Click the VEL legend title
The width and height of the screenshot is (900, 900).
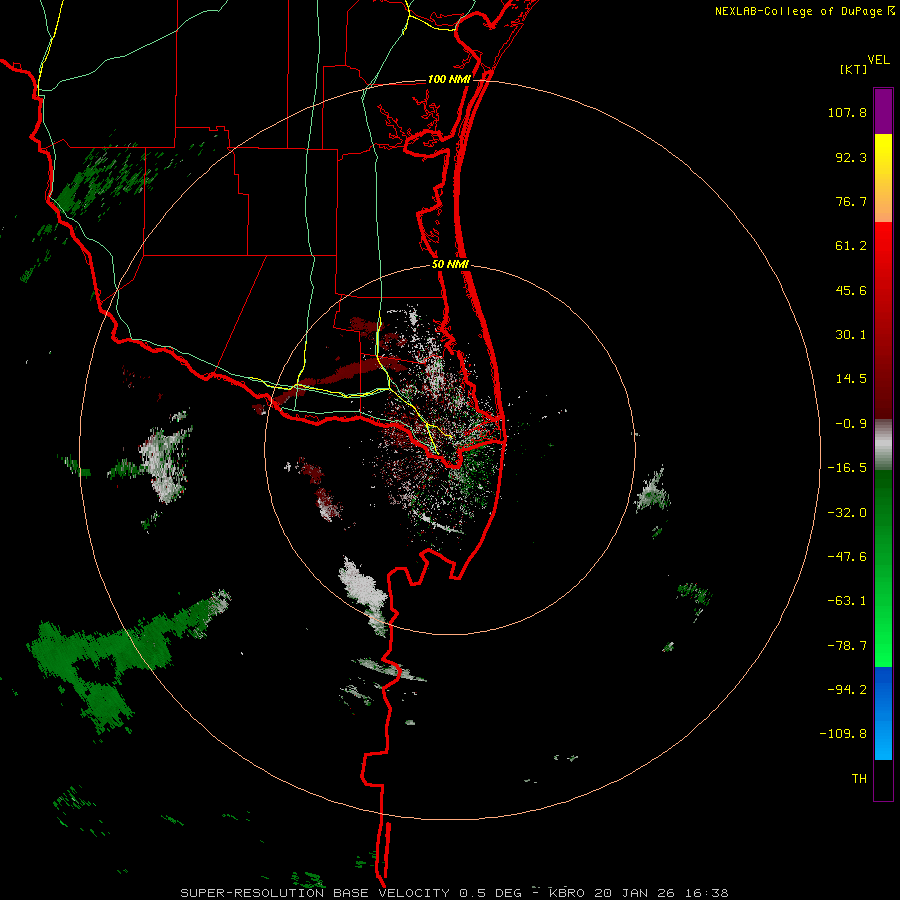(878, 60)
